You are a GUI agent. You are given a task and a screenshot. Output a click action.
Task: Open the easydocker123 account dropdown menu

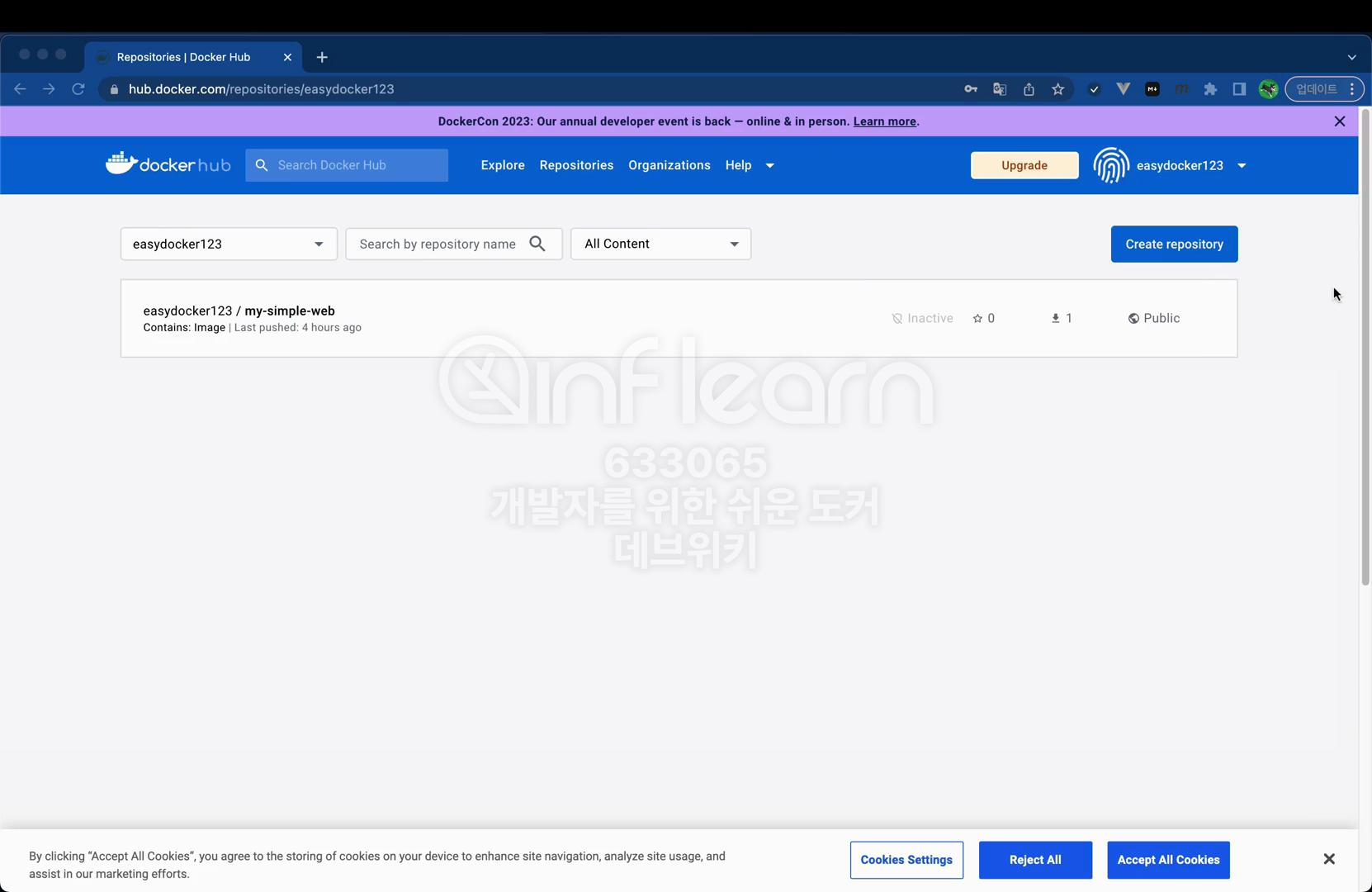tap(1242, 165)
